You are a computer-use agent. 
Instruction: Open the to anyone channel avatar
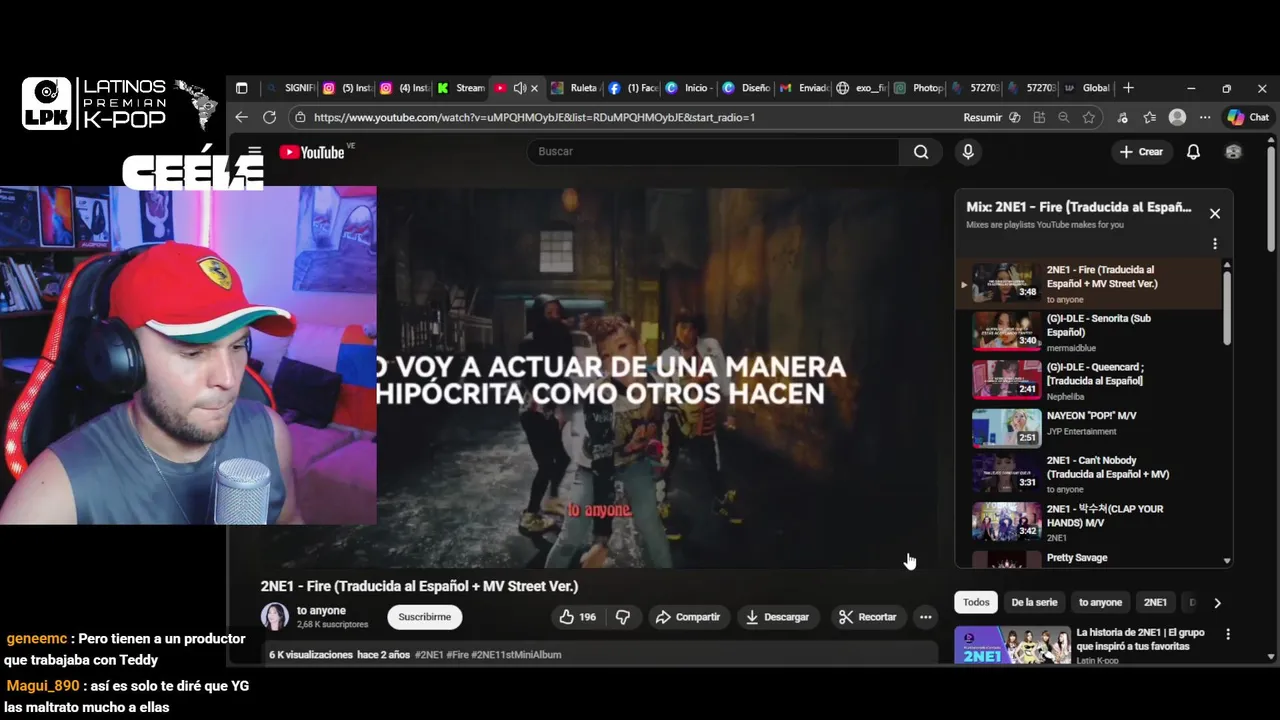click(x=275, y=617)
